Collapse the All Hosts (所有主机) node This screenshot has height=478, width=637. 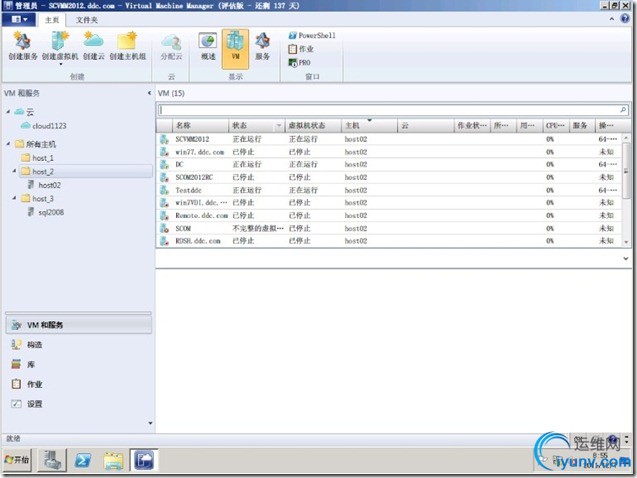click(8, 144)
